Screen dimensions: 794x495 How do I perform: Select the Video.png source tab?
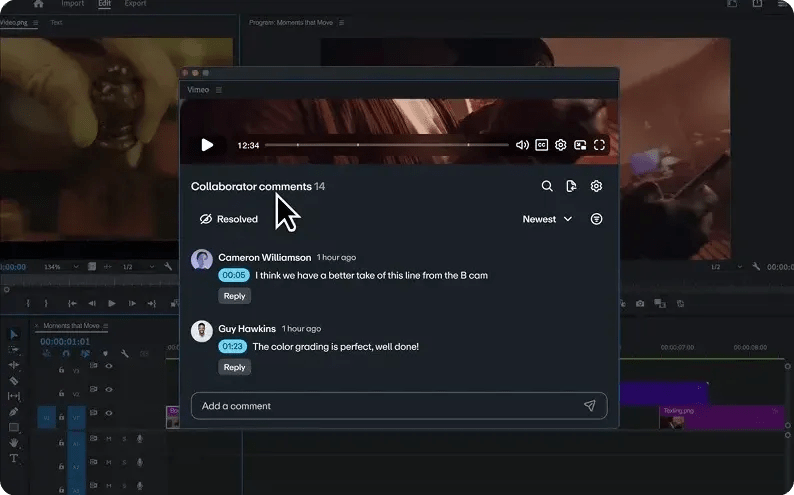coord(14,22)
